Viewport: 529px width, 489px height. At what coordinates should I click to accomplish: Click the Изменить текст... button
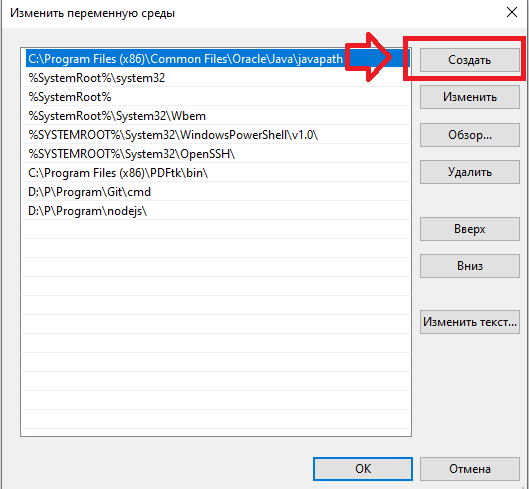(470, 322)
